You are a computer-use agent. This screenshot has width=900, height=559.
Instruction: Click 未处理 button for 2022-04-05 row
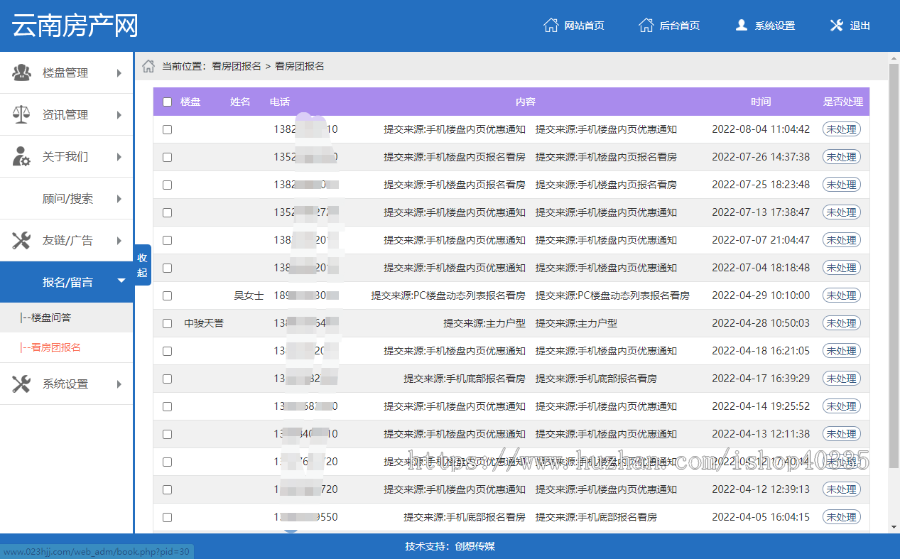click(841, 517)
